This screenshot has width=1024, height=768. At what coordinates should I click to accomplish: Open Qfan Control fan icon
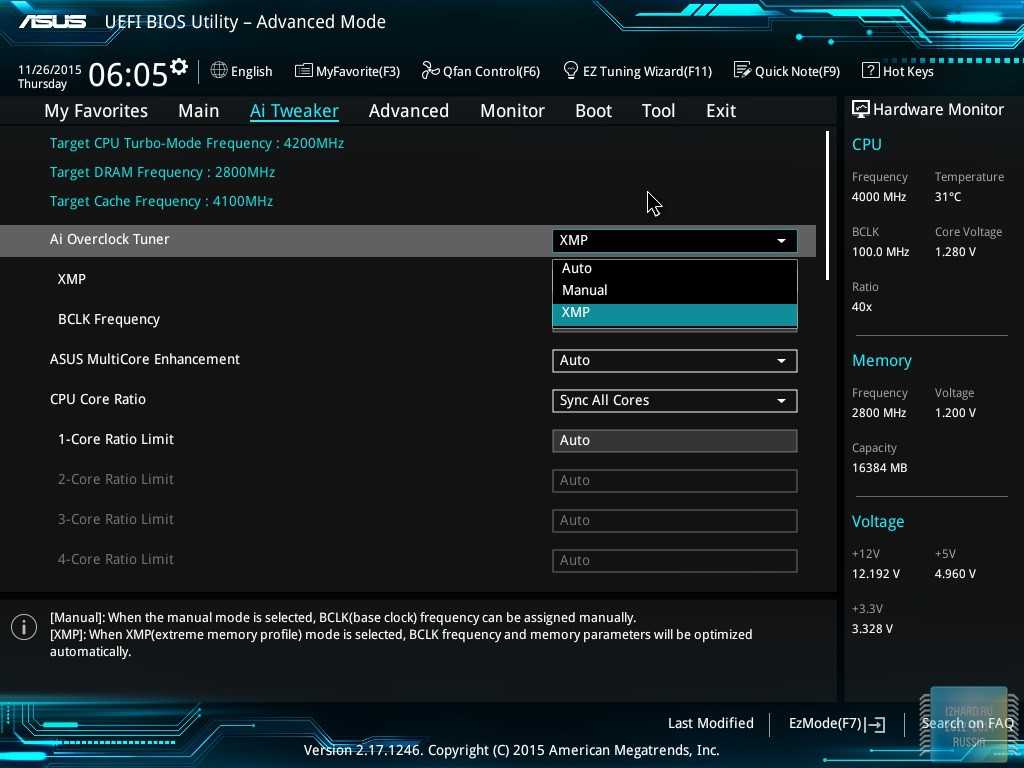pos(430,71)
